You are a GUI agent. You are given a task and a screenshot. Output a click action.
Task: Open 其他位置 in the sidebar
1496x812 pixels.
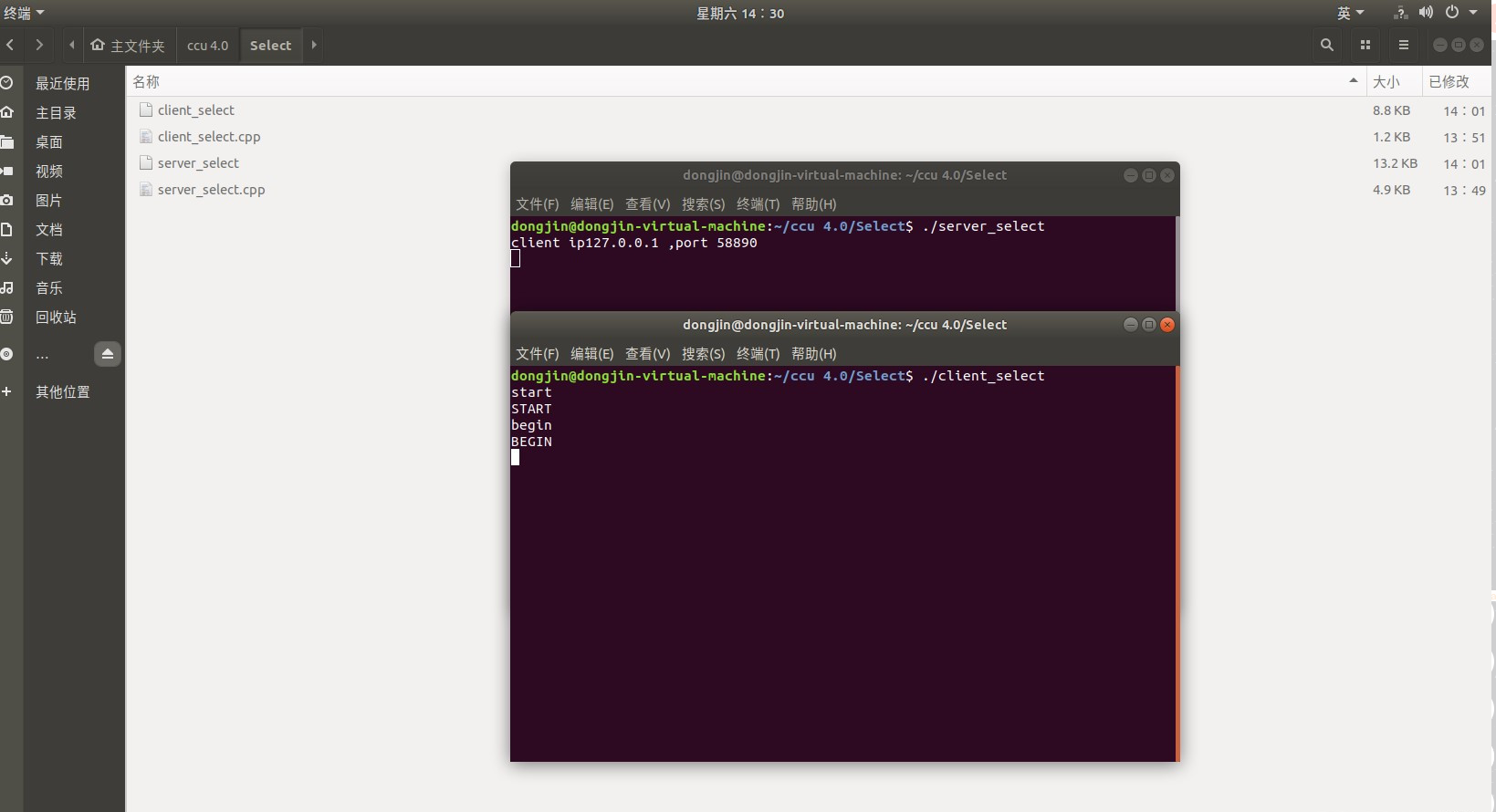coord(61,391)
